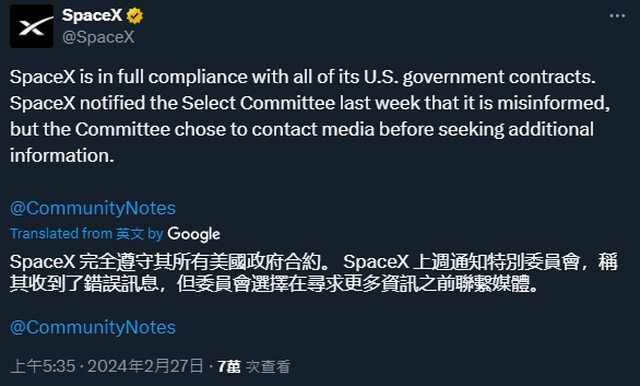Open the SpaceX display name in the header
The height and width of the screenshot is (386, 640).
point(92,16)
